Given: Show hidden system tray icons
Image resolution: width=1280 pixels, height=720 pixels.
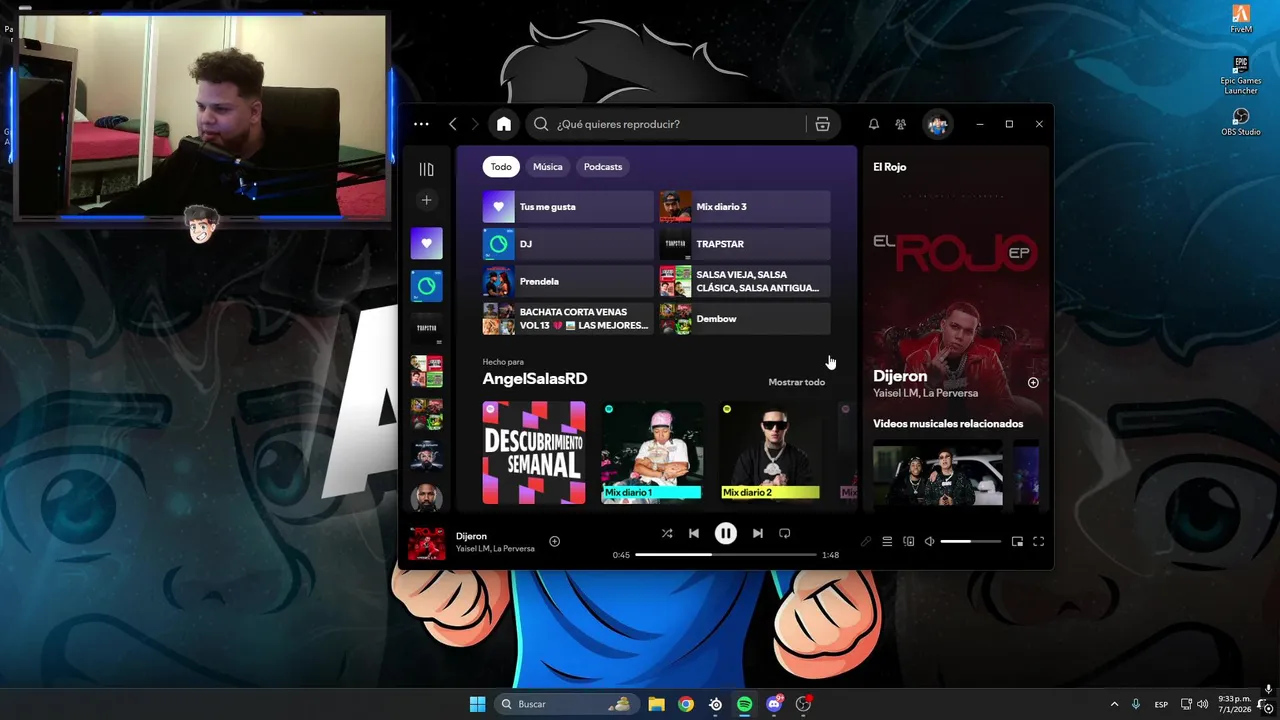Looking at the screenshot, I should pyautogui.click(x=1114, y=704).
